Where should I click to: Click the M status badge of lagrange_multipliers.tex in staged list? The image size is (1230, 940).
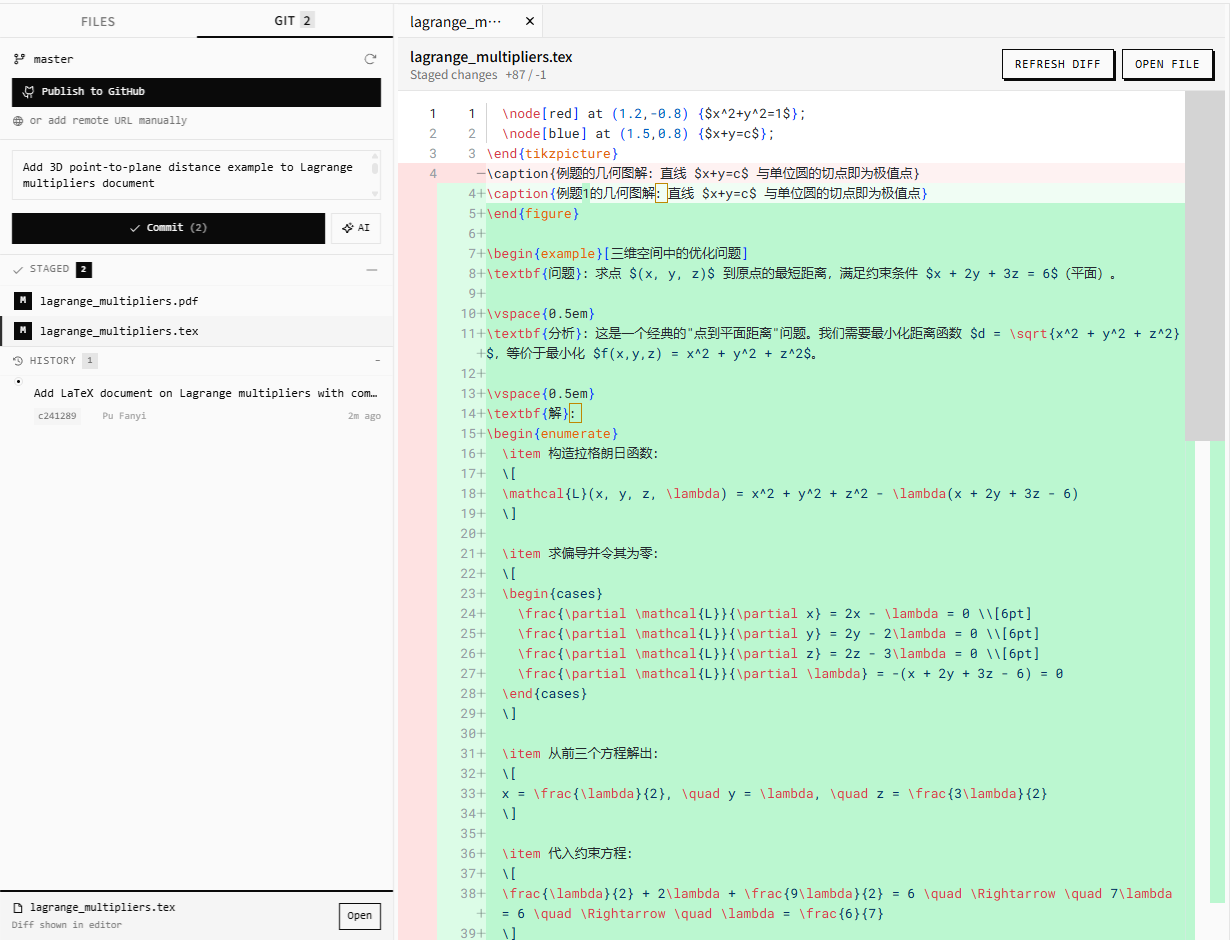point(22,331)
